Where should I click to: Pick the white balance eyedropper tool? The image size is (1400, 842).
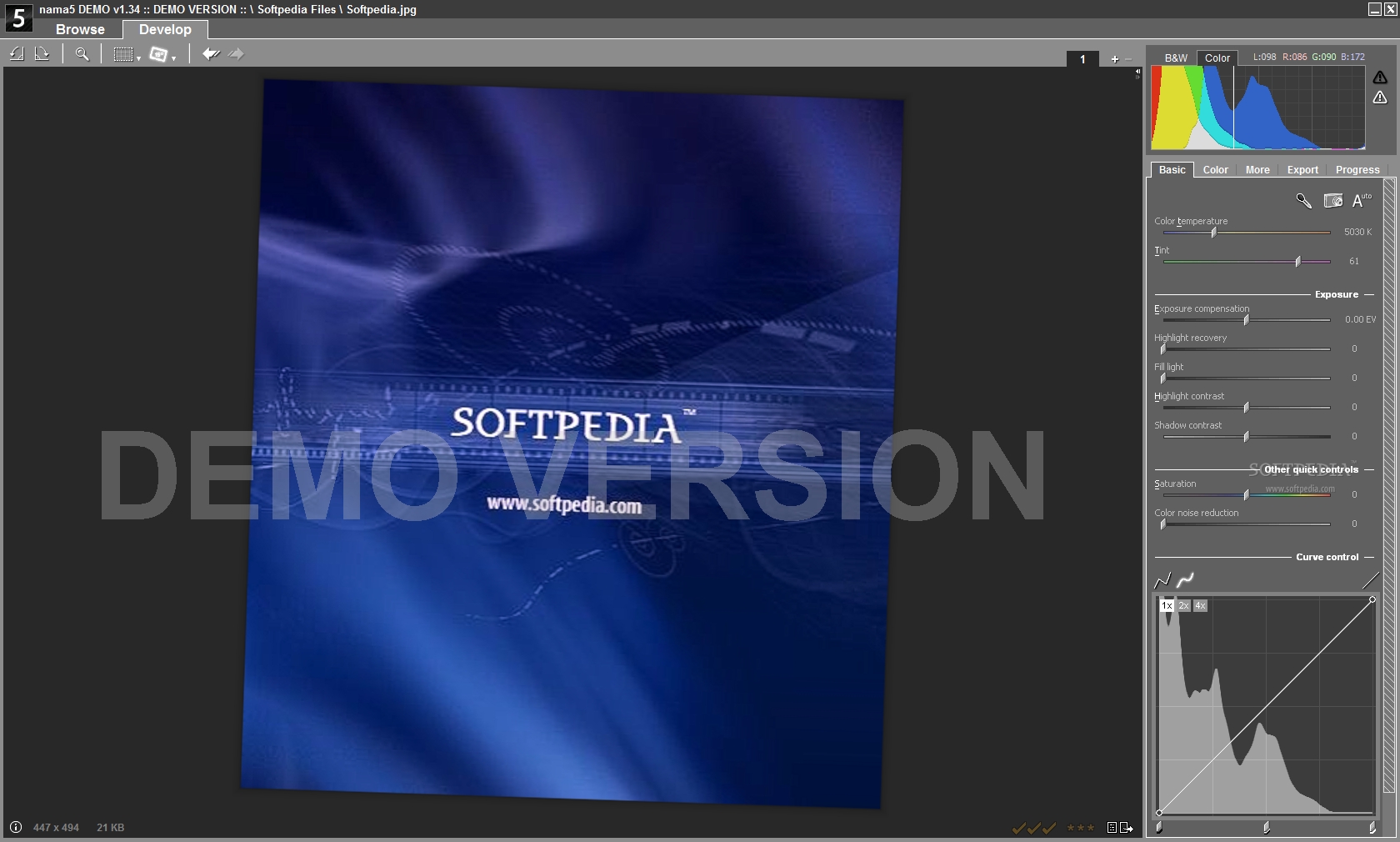(1303, 201)
